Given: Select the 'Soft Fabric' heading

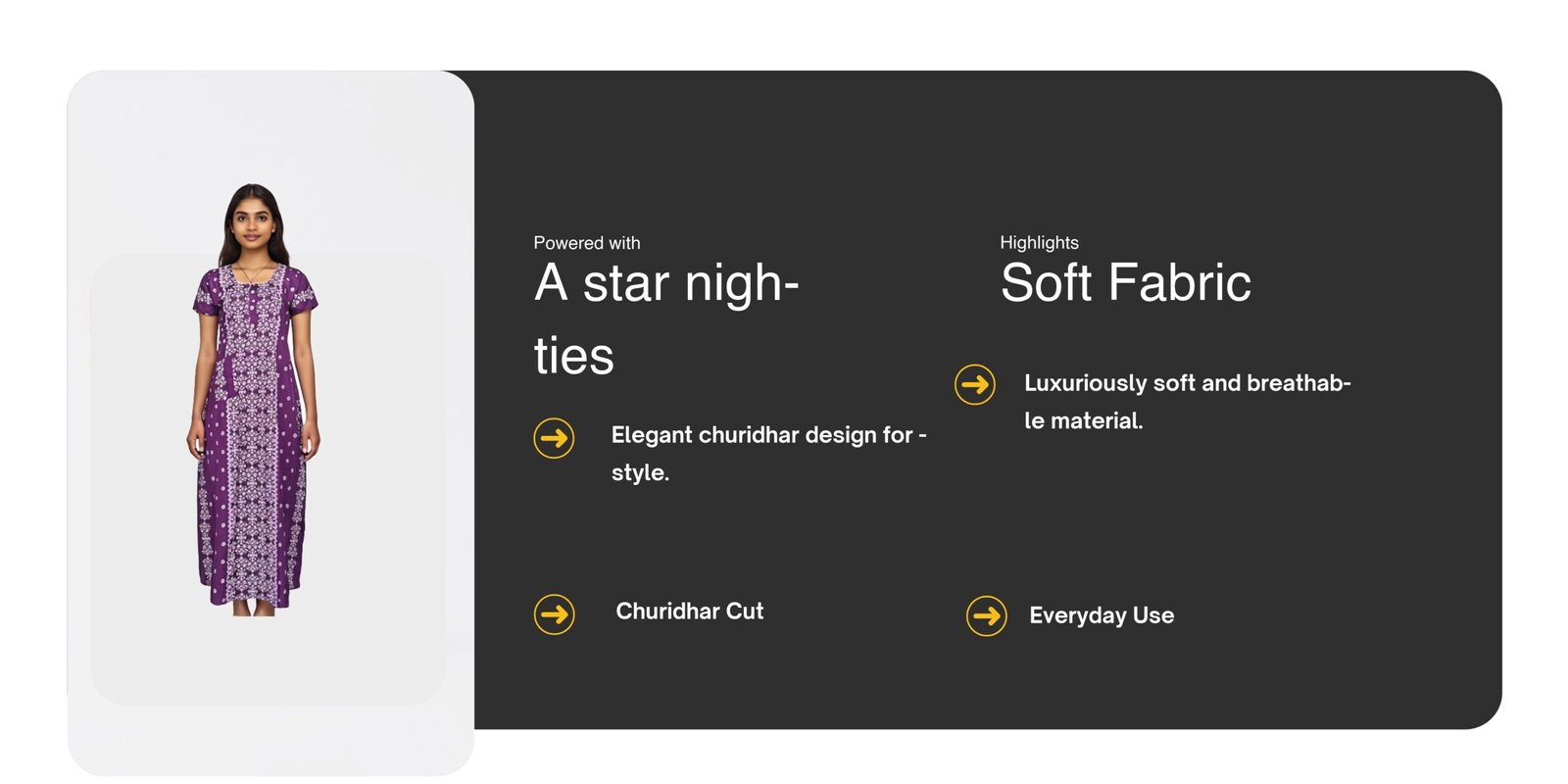Looking at the screenshot, I should click(x=1125, y=283).
